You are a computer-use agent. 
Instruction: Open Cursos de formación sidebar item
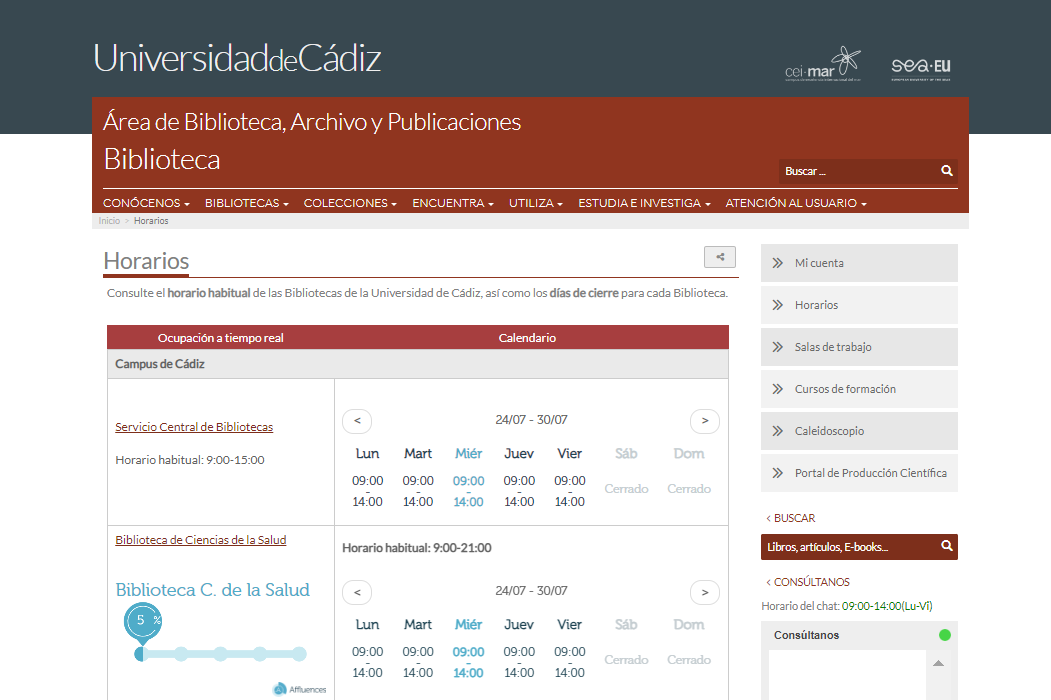tap(859, 389)
